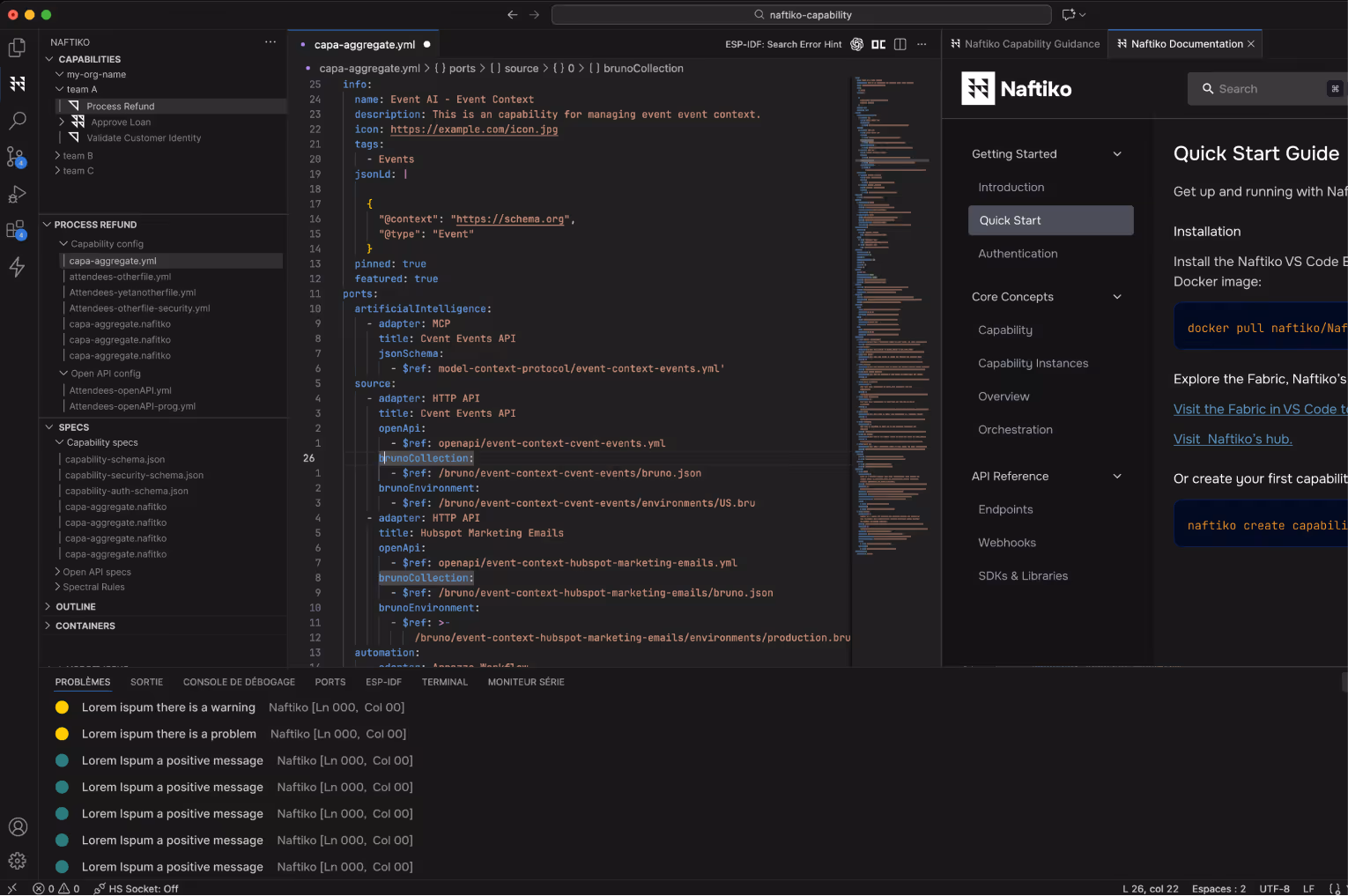Click the documentation Search field

(x=1268, y=89)
